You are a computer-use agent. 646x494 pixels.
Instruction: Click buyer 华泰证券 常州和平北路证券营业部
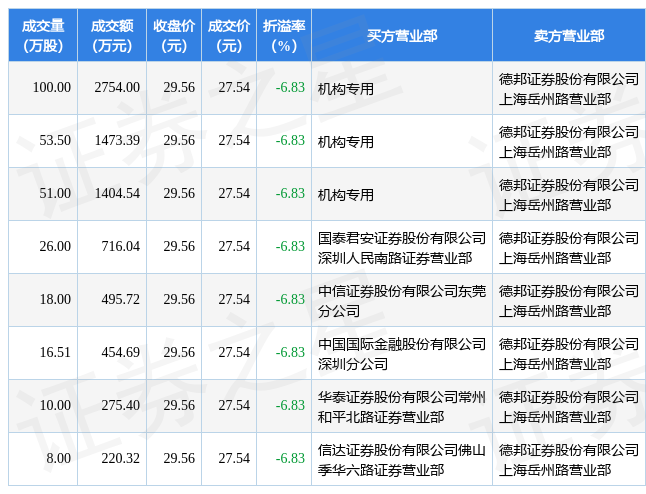(x=402, y=407)
